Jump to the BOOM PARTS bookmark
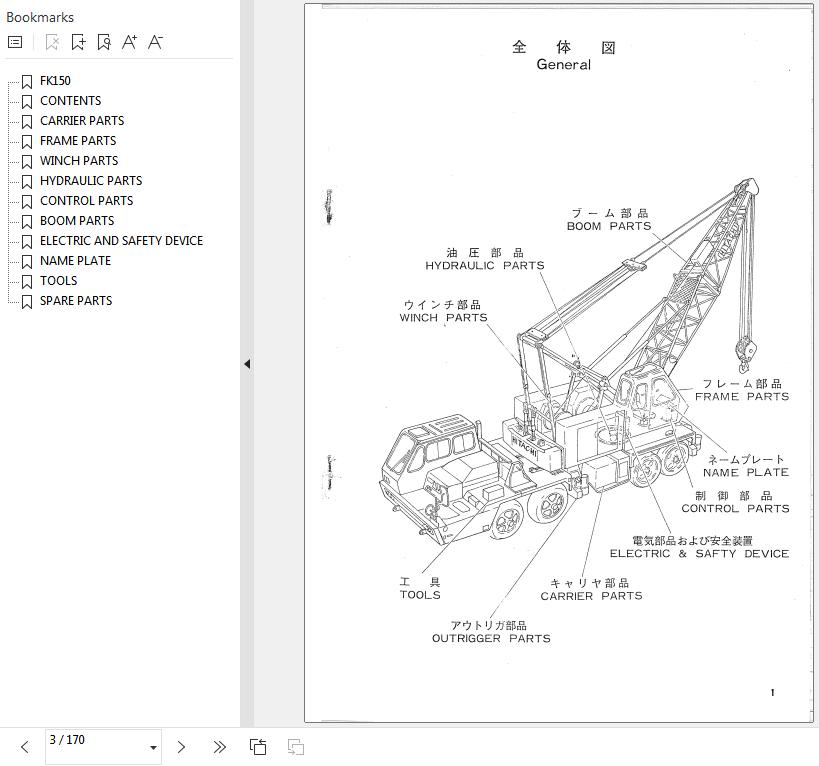Screen dimensions: 819x766 pos(76,221)
